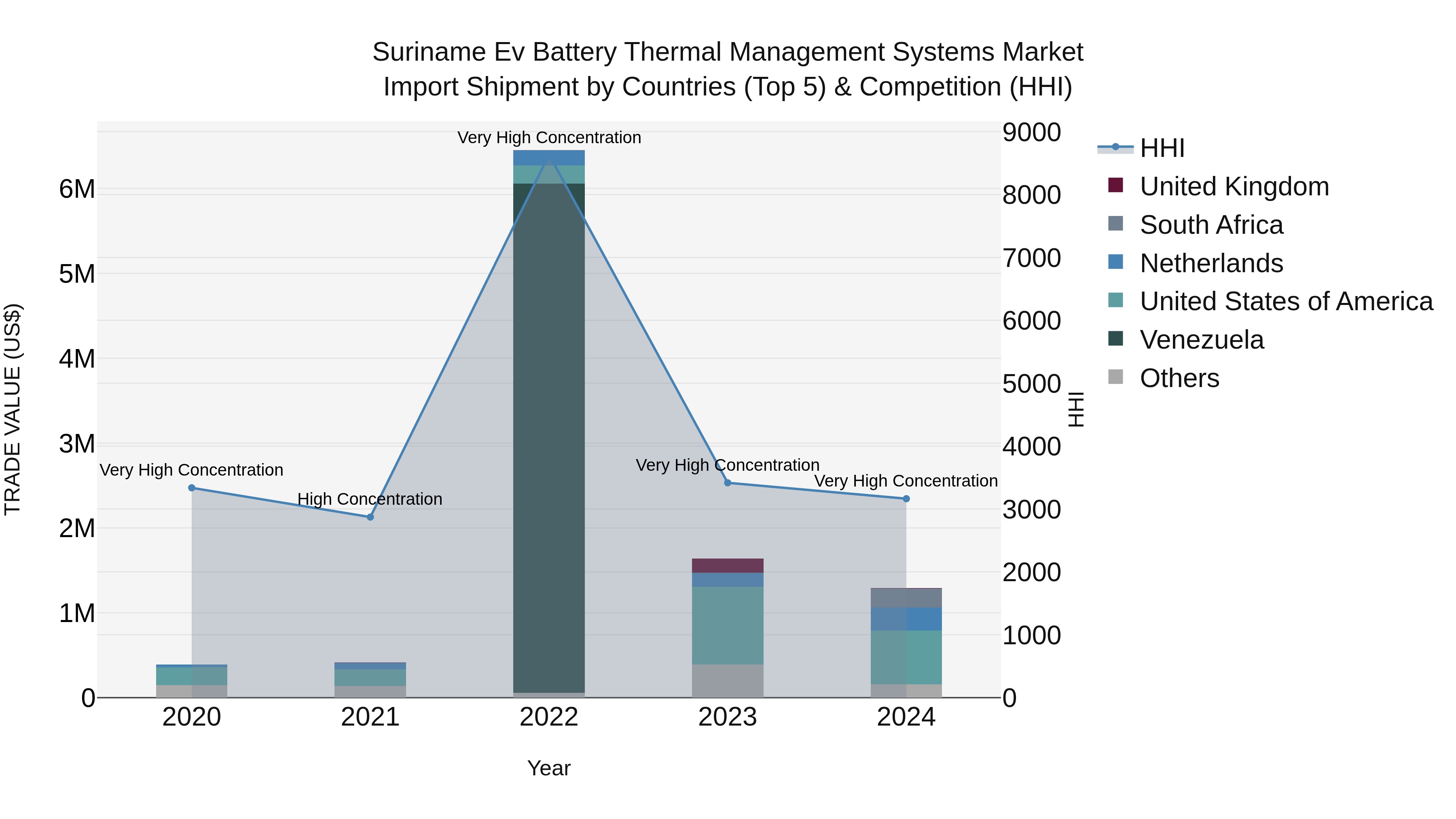
Task: Select the 2021 HHI data point
Action: (x=370, y=517)
